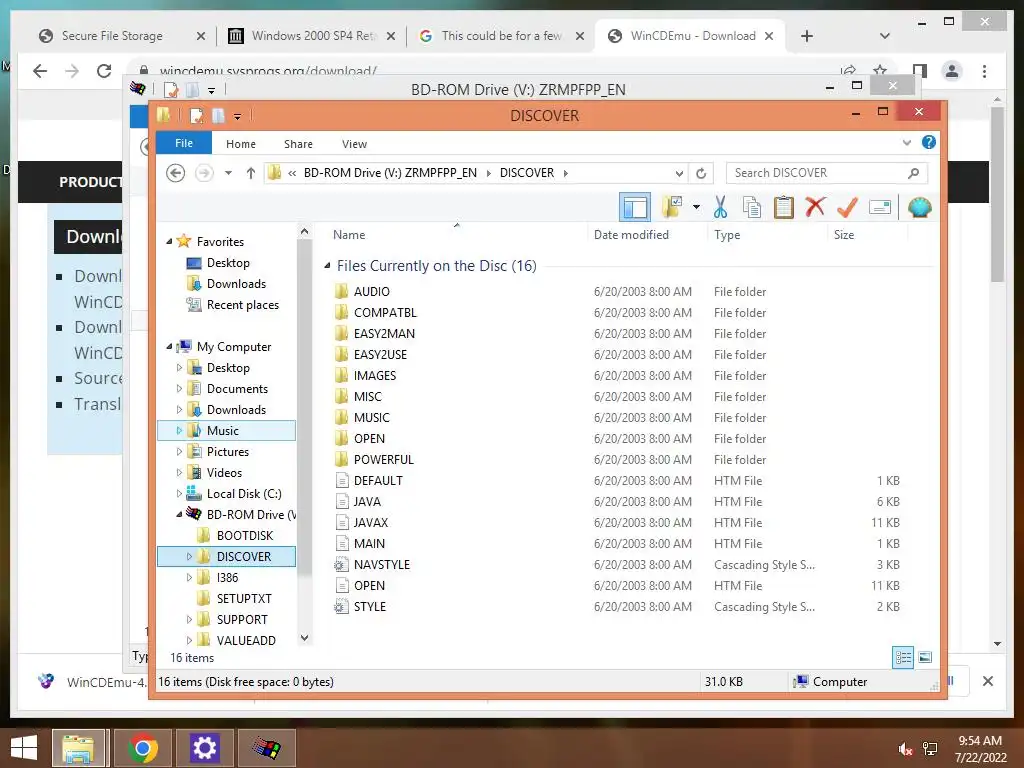Click the New folder icon in toolbar
This screenshot has width=1024, height=768.
672,207
